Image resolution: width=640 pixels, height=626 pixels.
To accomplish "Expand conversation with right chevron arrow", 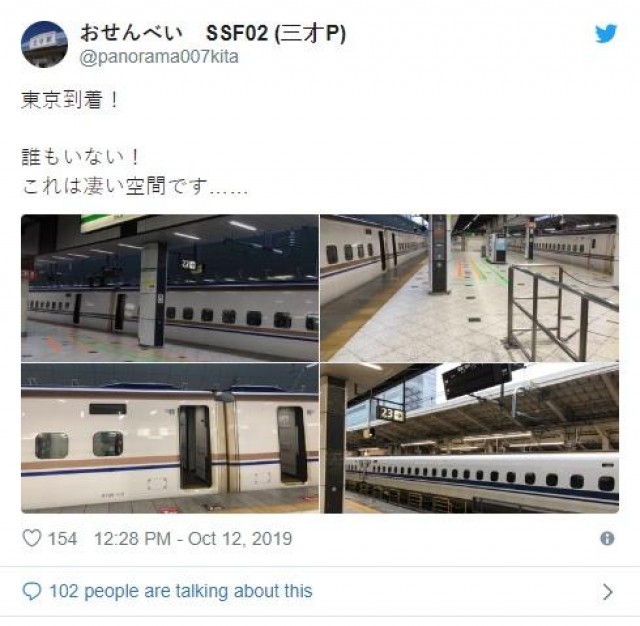I will [x=608, y=591].
